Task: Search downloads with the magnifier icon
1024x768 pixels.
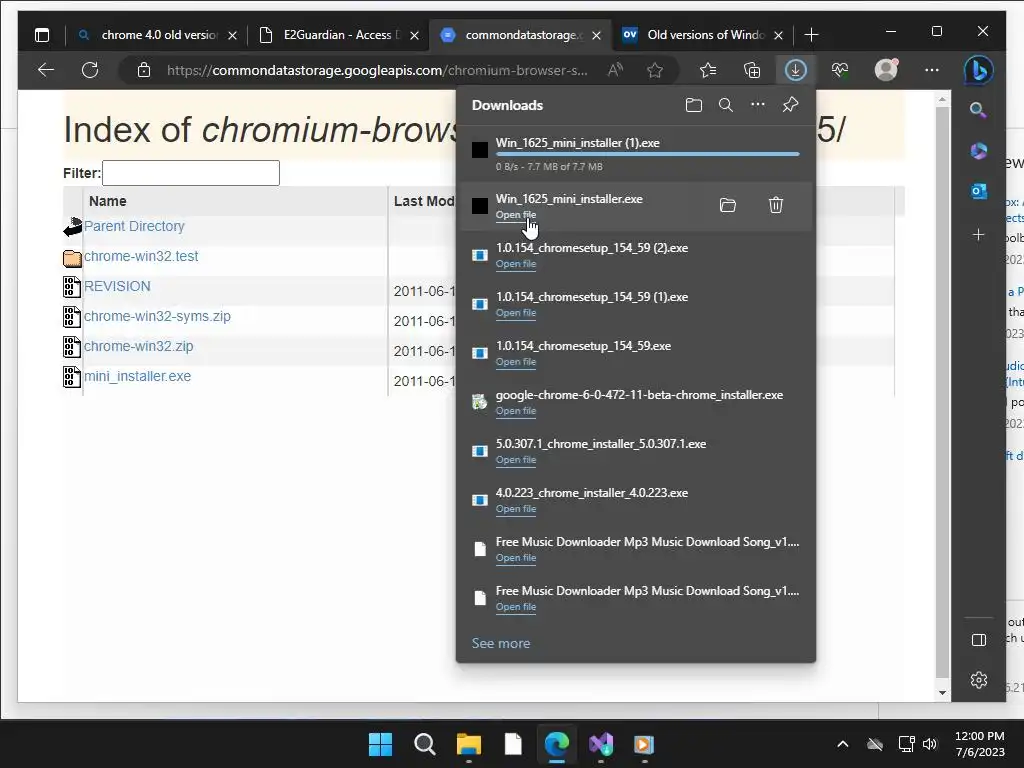Action: (x=726, y=105)
